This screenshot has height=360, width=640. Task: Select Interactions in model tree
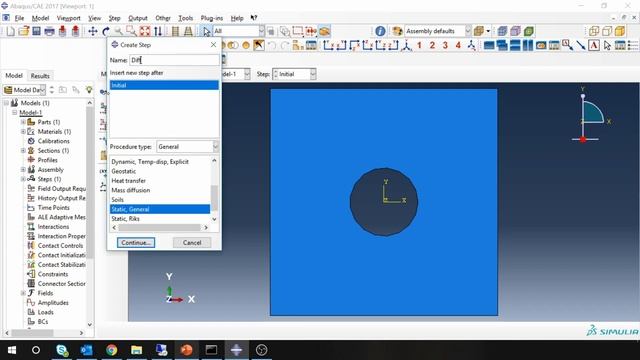pyautogui.click(x=53, y=227)
